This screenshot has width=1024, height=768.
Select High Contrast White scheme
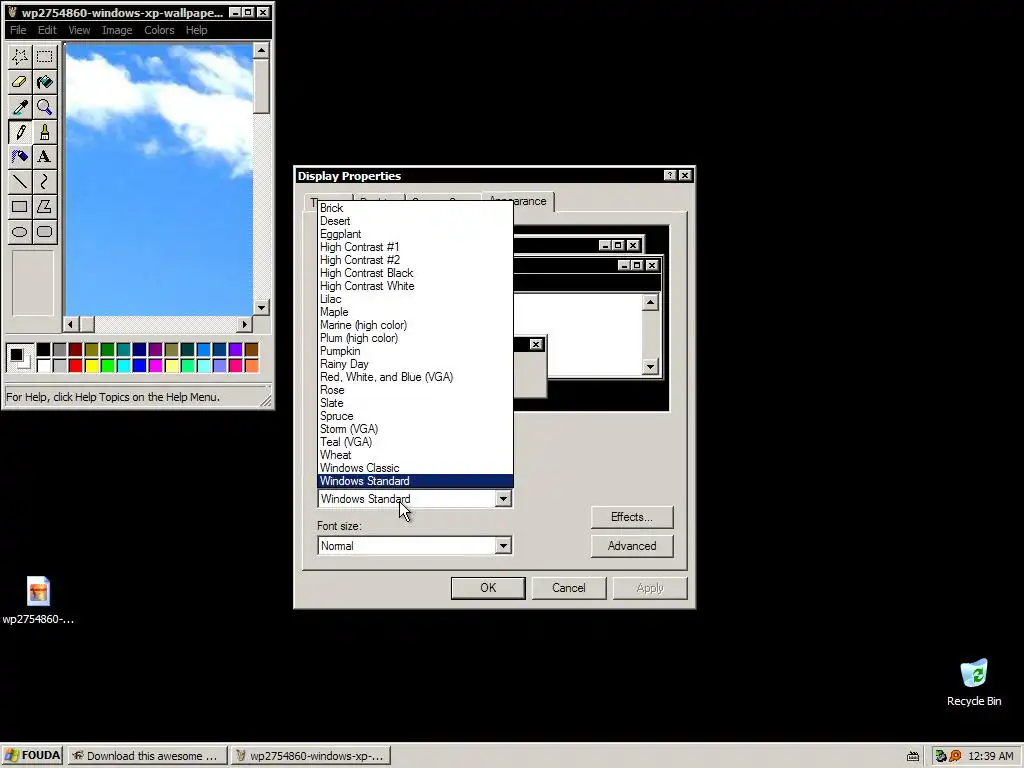(x=415, y=286)
